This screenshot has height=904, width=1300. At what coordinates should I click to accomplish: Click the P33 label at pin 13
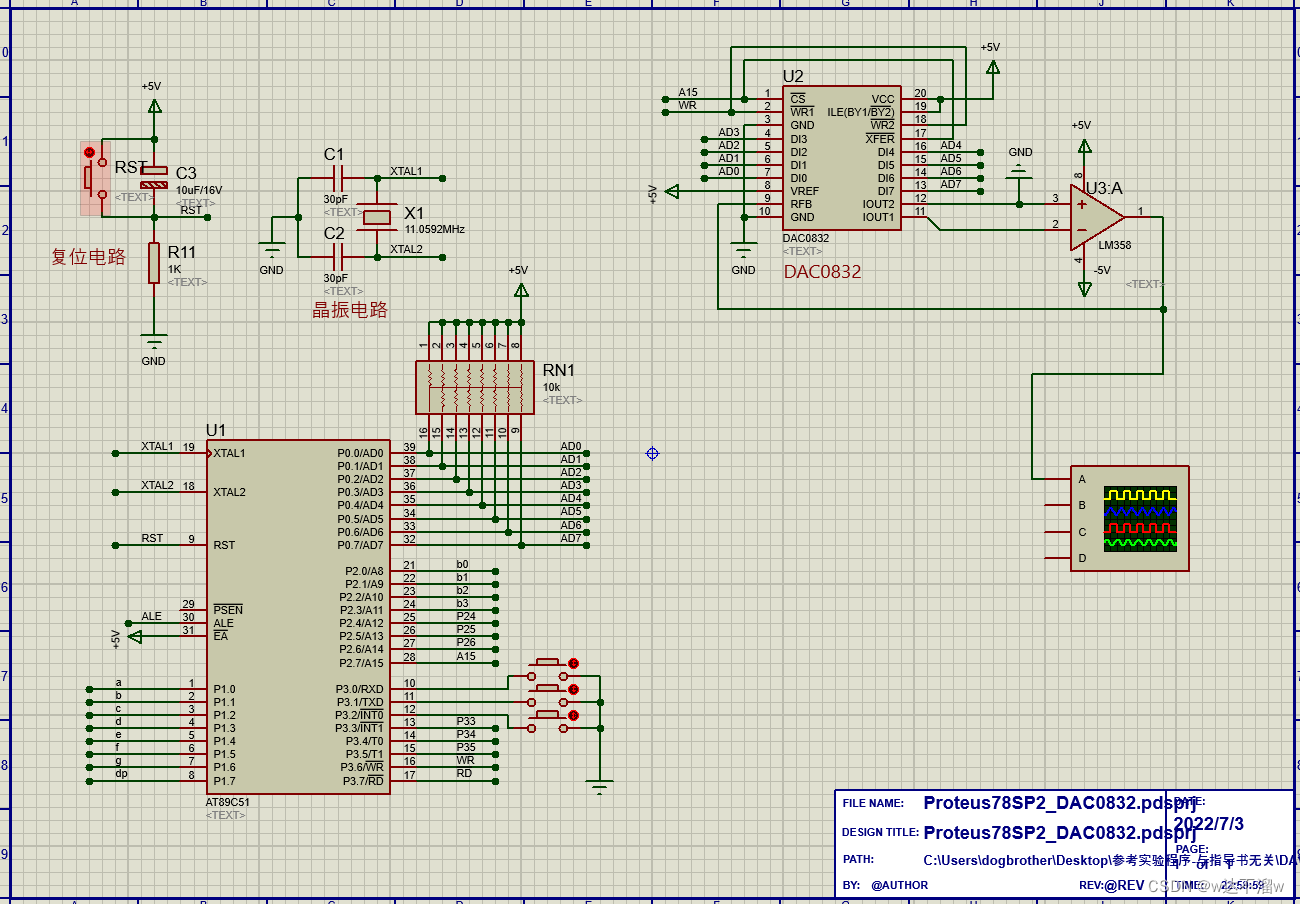pos(466,720)
